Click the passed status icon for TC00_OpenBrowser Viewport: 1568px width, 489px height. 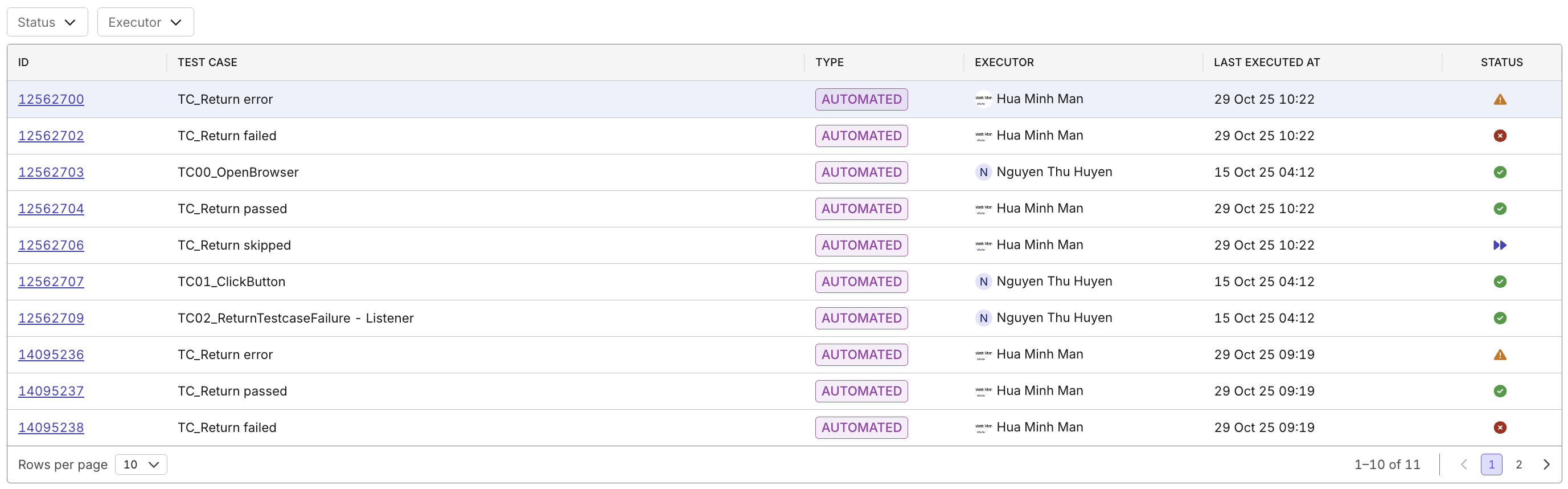1499,172
